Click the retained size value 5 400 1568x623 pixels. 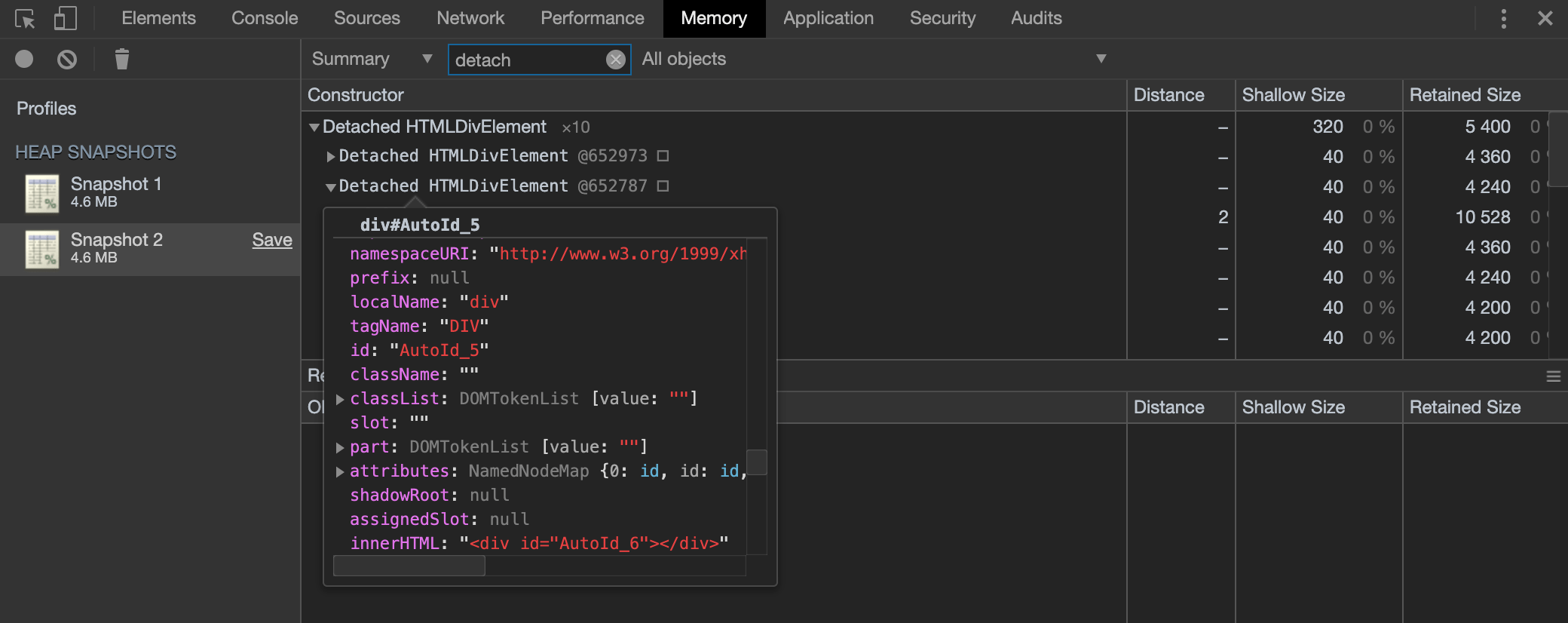(x=1487, y=127)
